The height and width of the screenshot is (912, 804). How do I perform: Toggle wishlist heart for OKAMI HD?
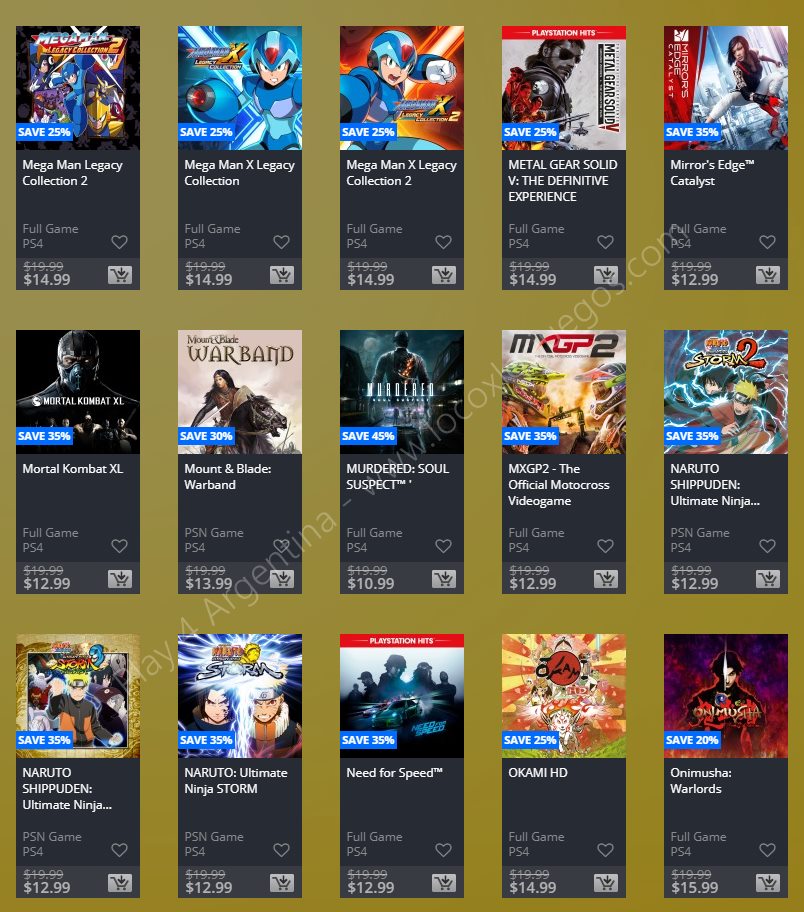(x=606, y=850)
